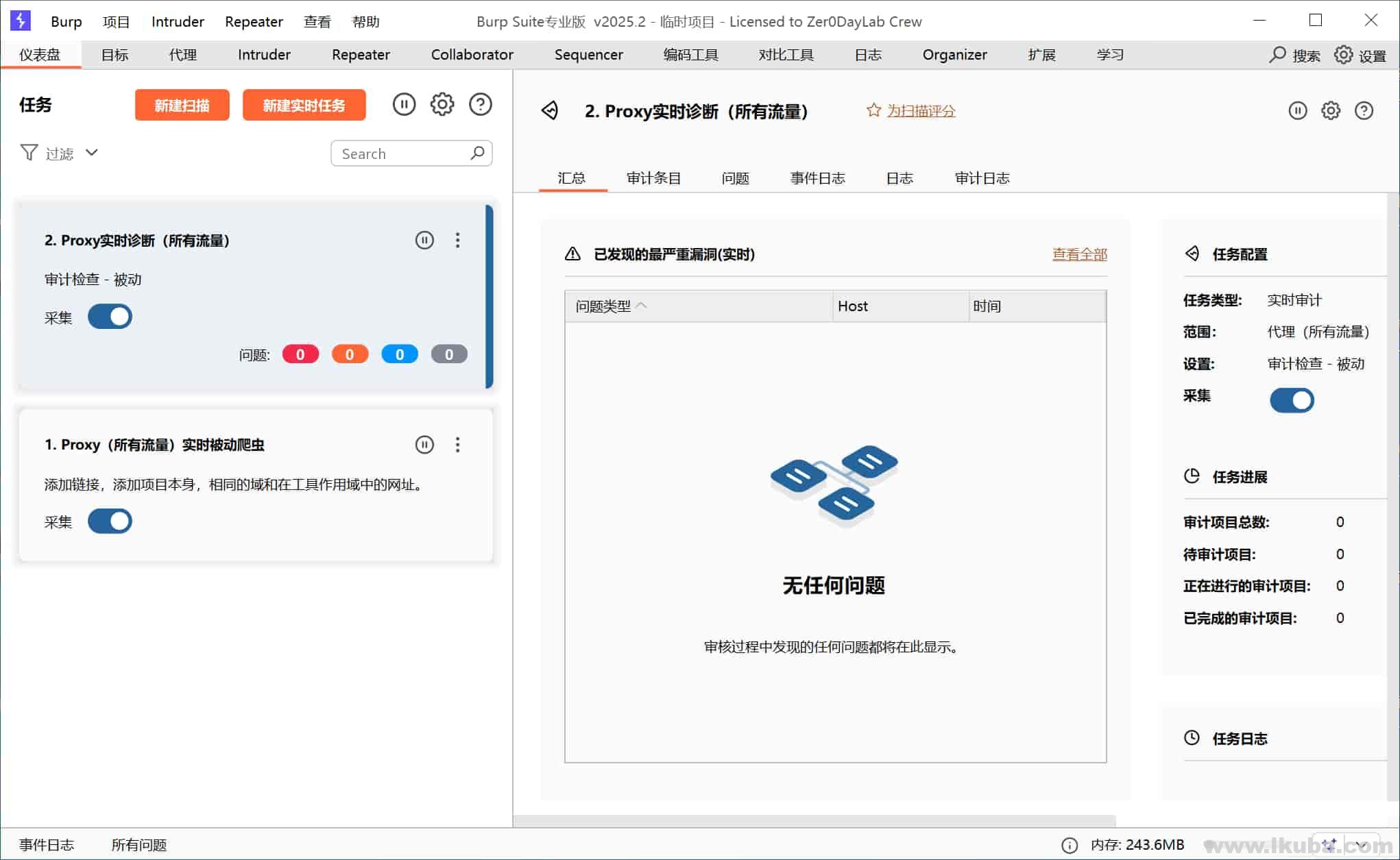Click the blue low-severity issue count badge

(x=400, y=354)
